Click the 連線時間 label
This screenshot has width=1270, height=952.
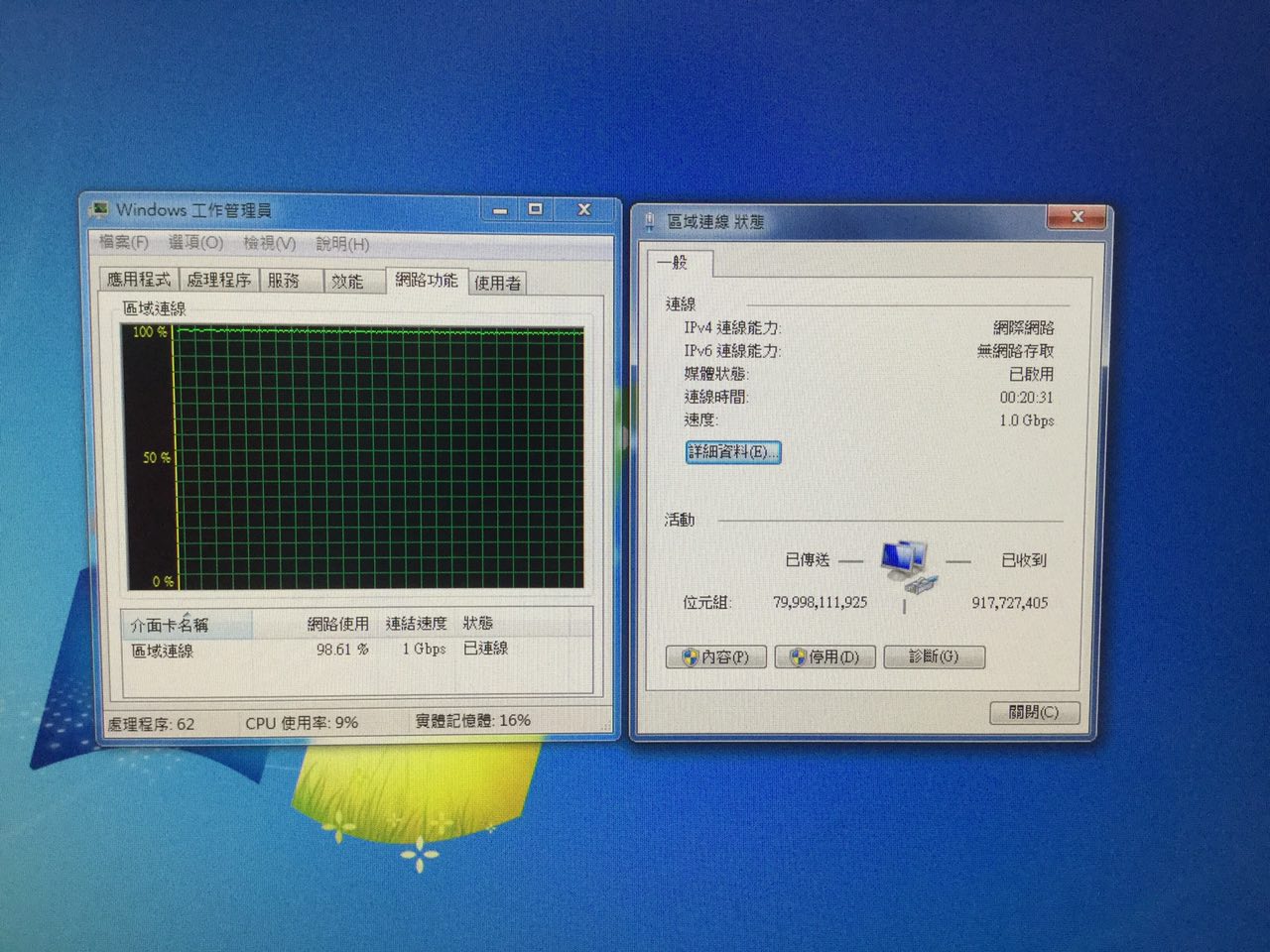pos(715,398)
